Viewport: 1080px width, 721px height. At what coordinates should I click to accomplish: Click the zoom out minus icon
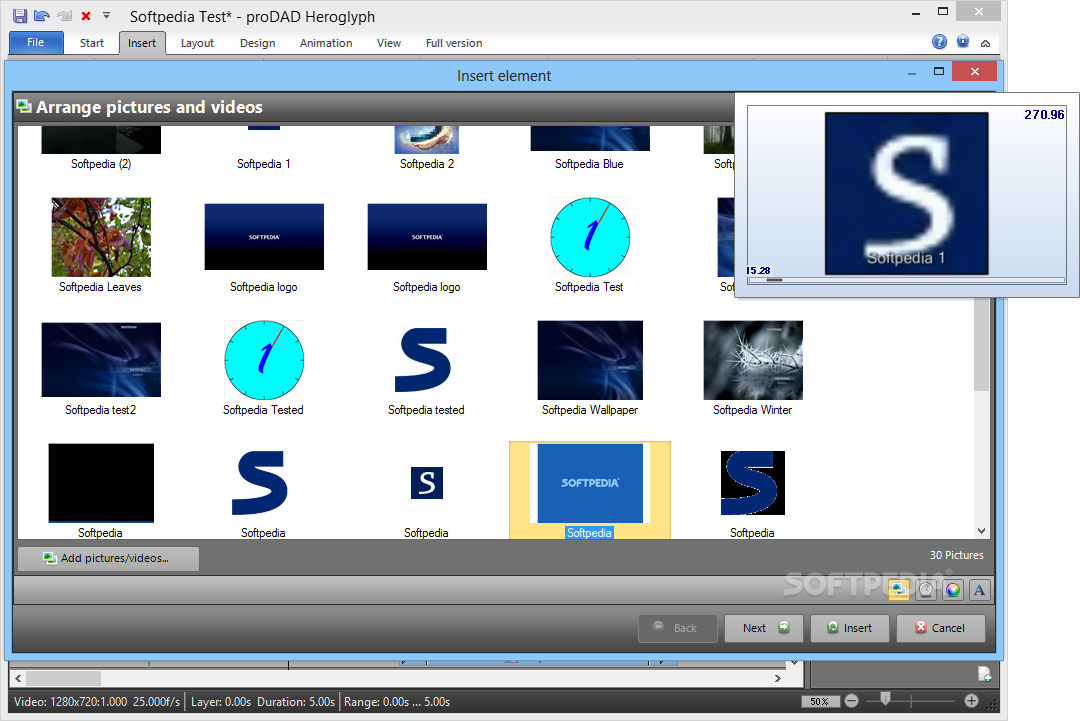(851, 701)
